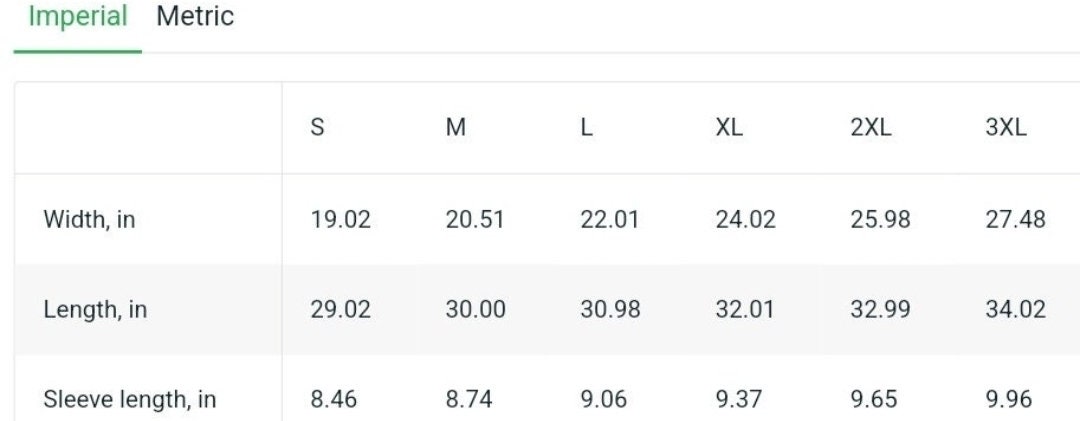Viewport: 1080px width, 421px height.
Task: Switch to the Metric tab
Action: (x=195, y=16)
